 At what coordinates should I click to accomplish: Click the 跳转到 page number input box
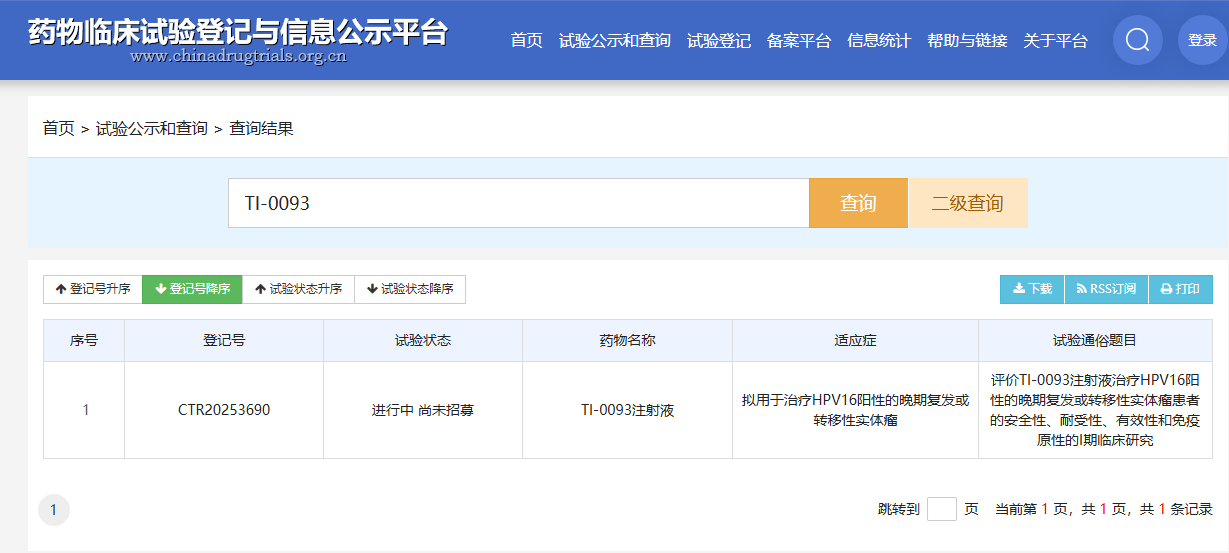tap(941, 509)
